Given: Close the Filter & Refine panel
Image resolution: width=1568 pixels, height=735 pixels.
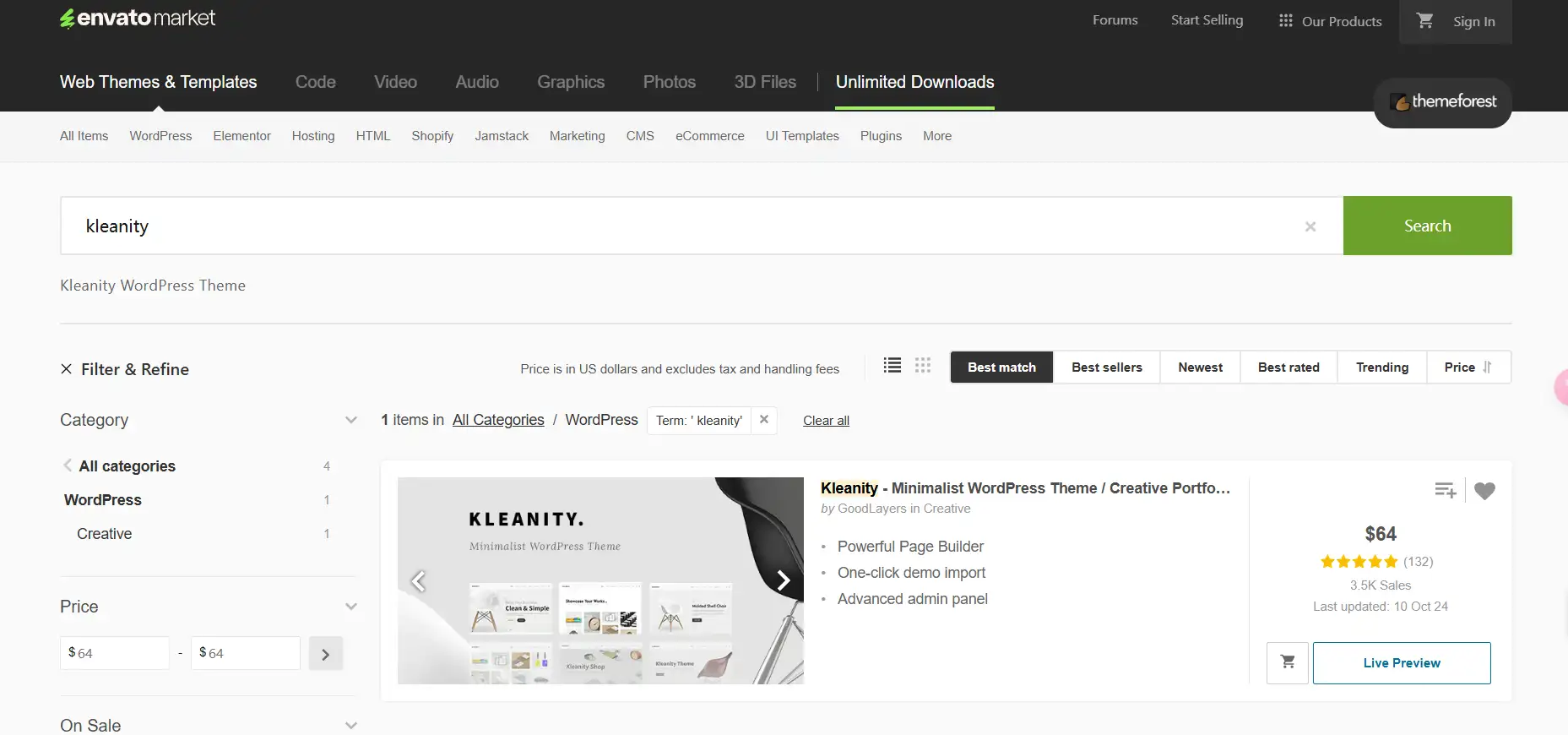Looking at the screenshot, I should [x=67, y=369].
